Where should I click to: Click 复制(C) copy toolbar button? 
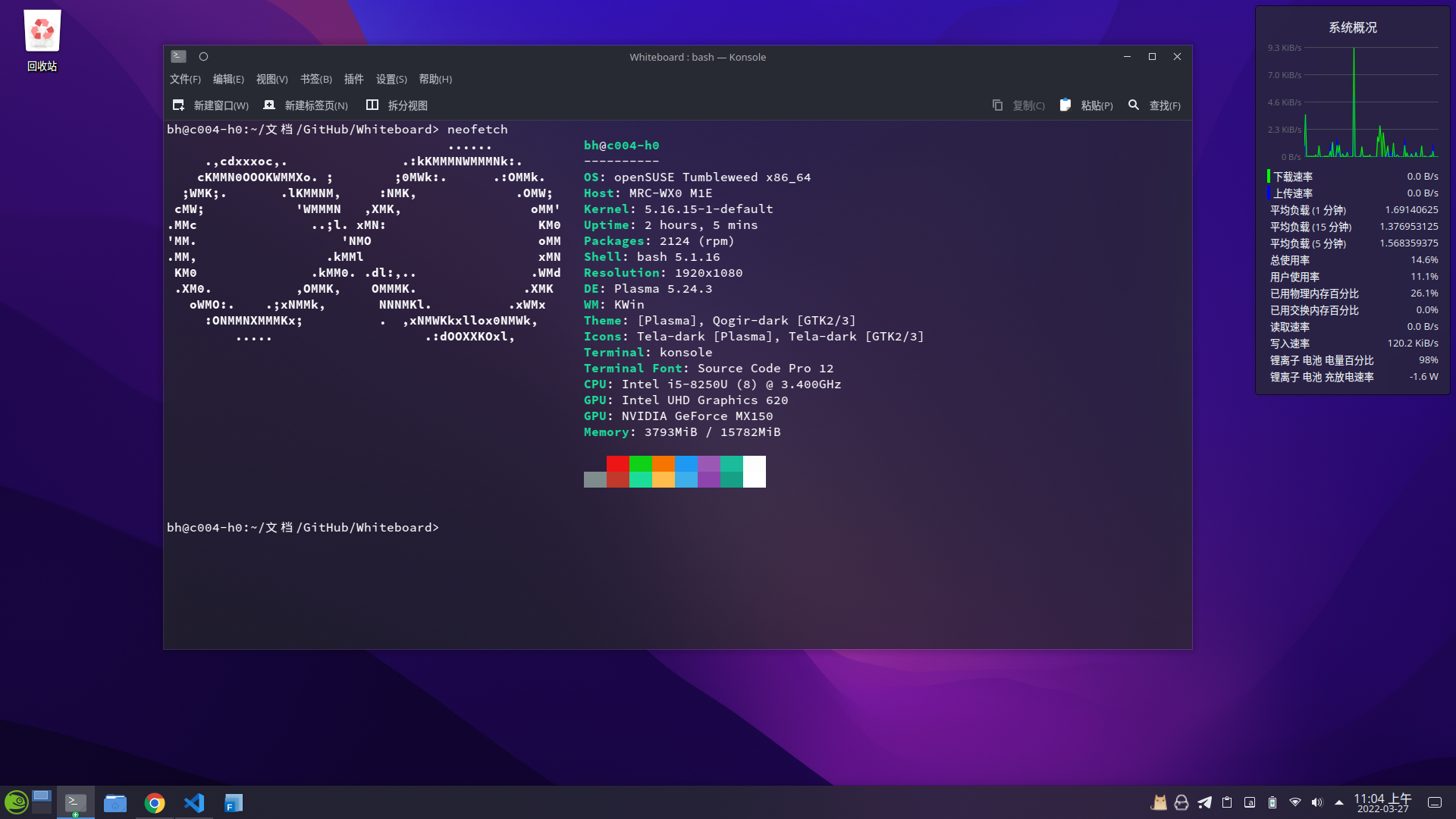(1018, 105)
